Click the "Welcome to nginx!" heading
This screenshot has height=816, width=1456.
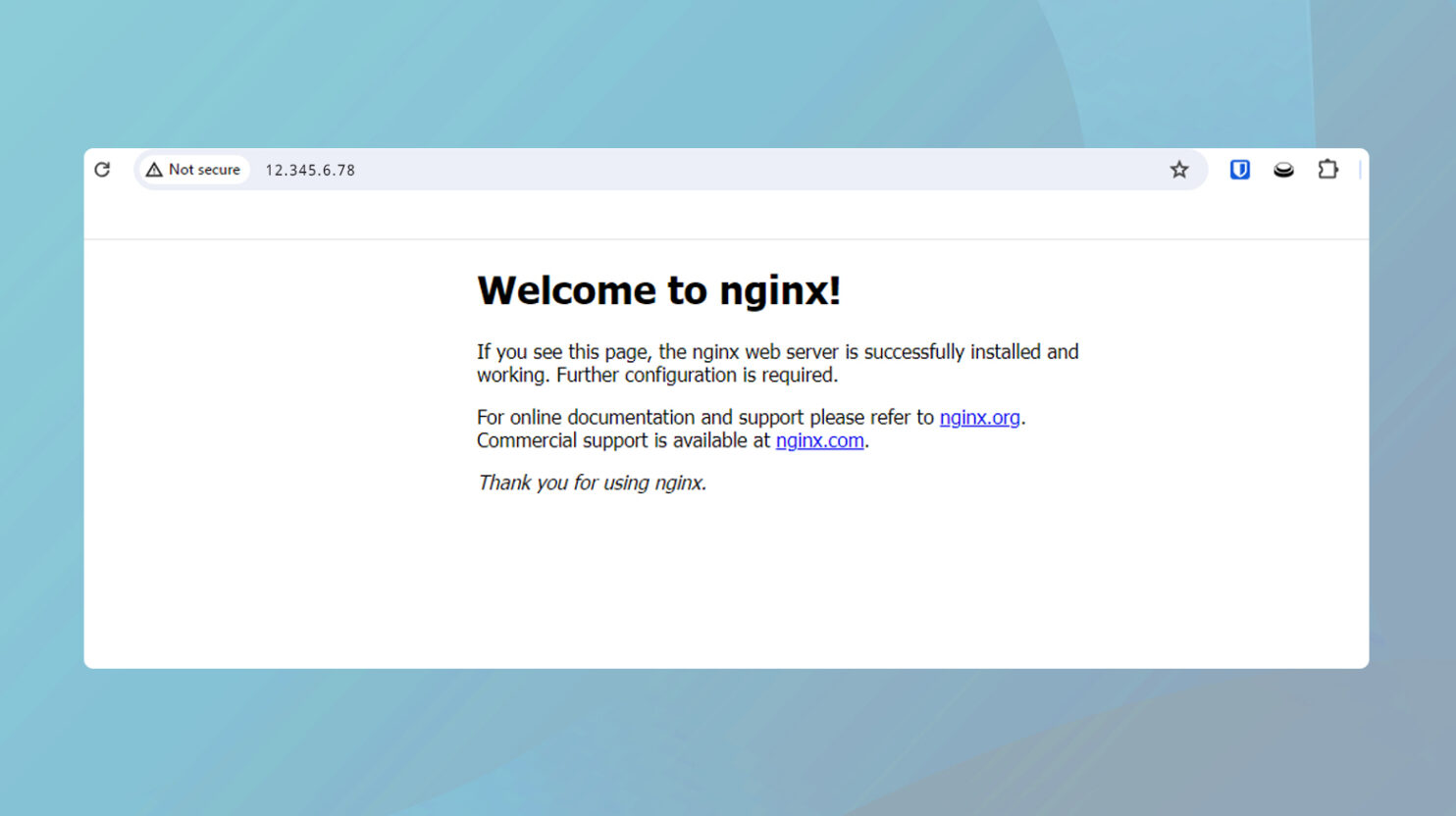pyautogui.click(x=658, y=291)
